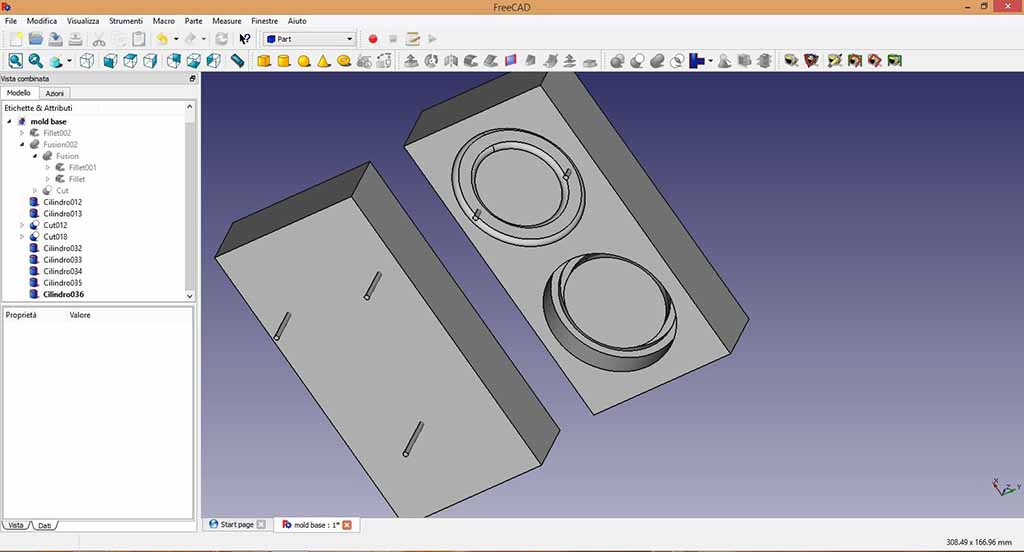Fit all content in the view
The image size is (1024, 552).
tap(16, 61)
